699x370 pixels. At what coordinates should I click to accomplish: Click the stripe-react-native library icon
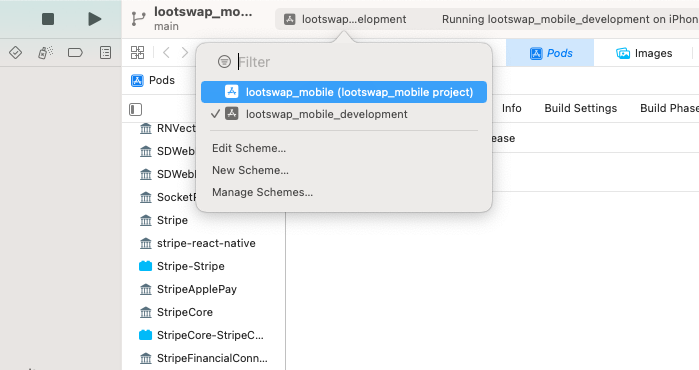146,243
